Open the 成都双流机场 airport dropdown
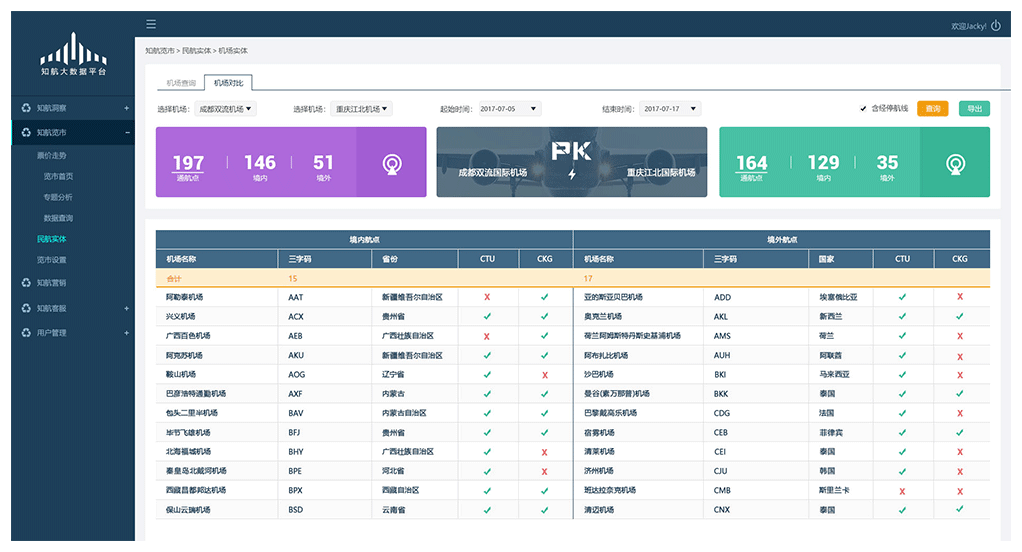1022x552 pixels. point(225,109)
